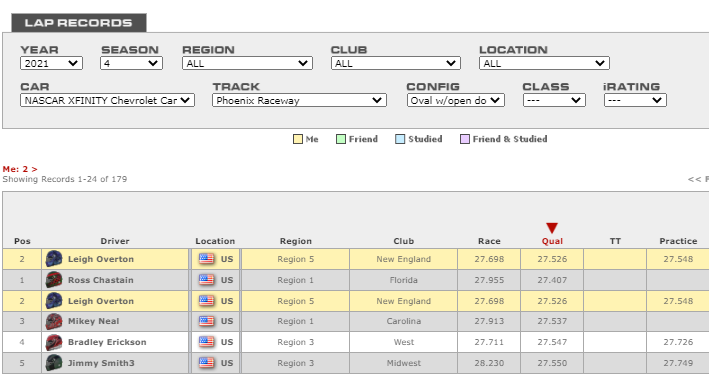709x374 pixels.
Task: Click Carolina club cell
Action: (404, 321)
